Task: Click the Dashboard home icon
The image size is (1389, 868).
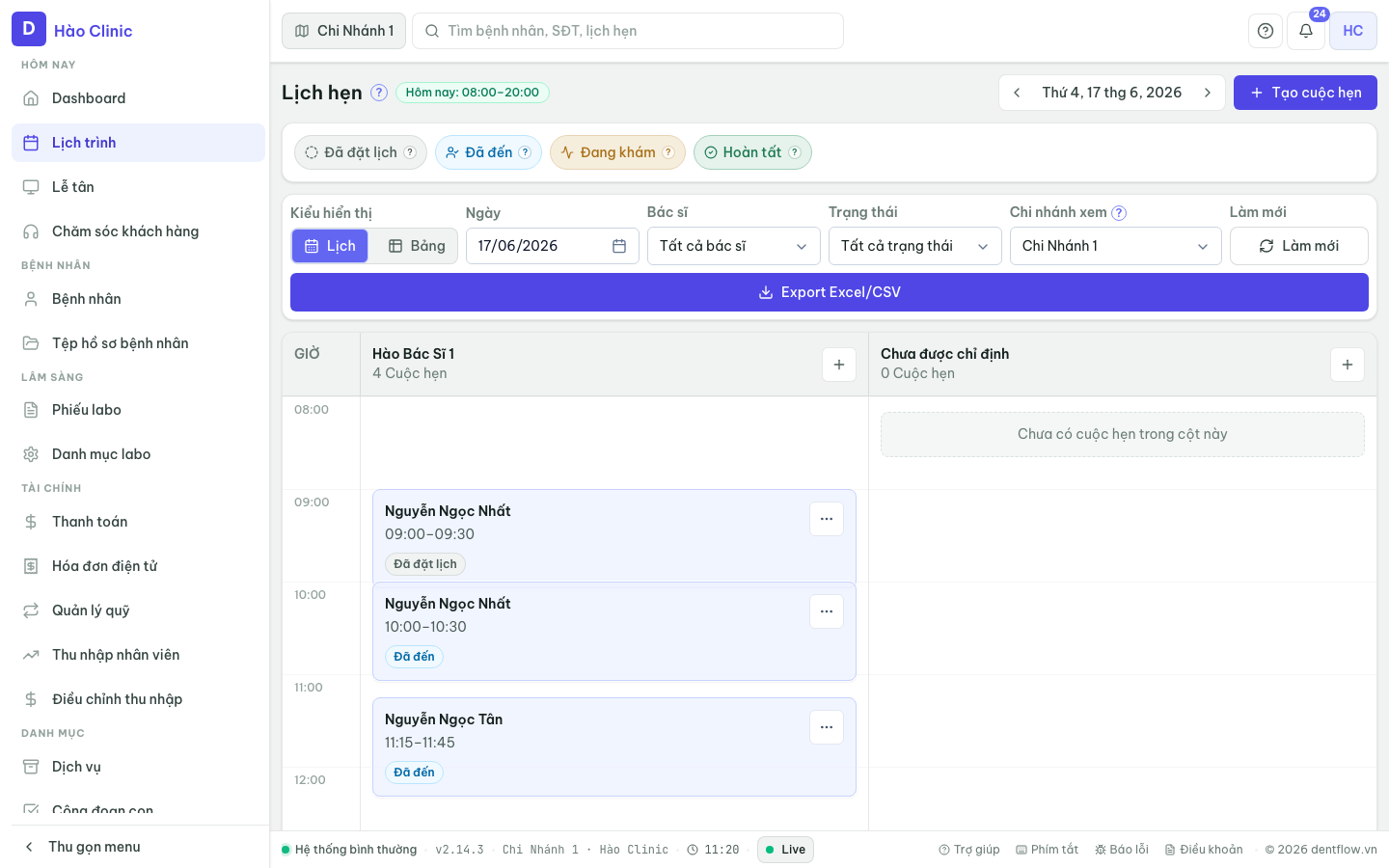Action: click(31, 98)
